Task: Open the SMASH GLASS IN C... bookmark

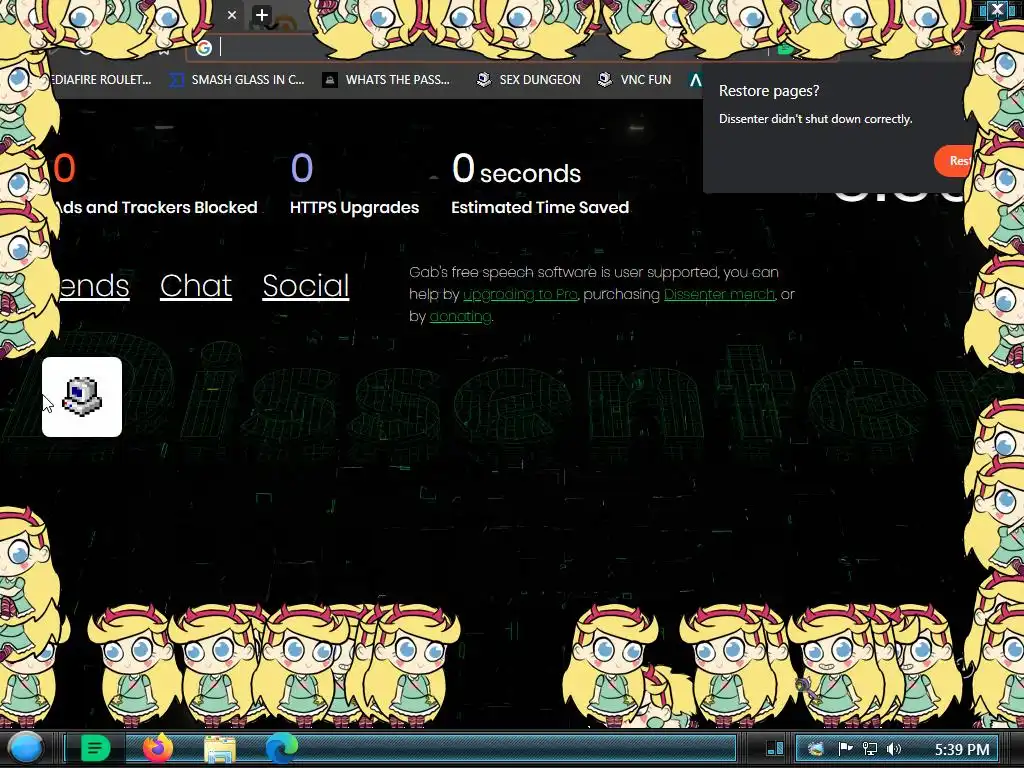Action: pos(237,80)
